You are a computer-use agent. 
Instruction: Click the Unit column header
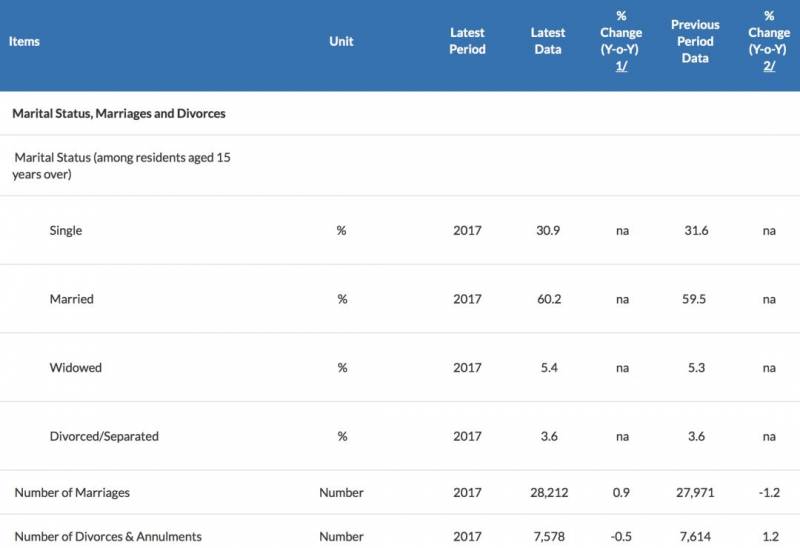pos(341,42)
